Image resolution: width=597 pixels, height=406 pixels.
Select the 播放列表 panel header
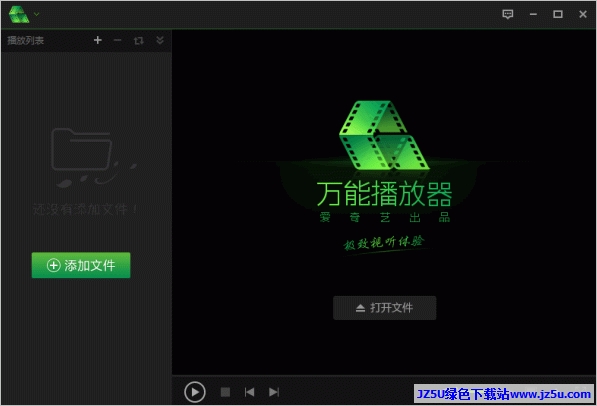[x=26, y=40]
